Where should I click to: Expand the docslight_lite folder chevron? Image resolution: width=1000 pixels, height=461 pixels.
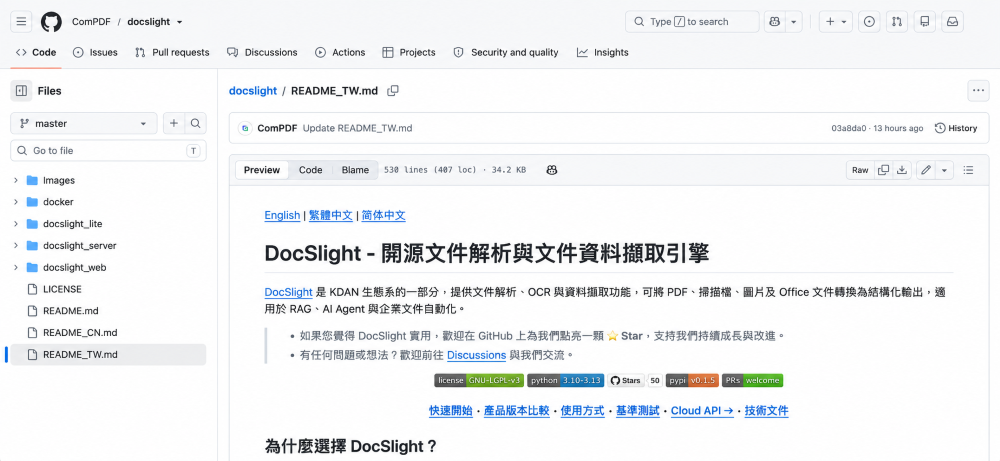click(16, 224)
